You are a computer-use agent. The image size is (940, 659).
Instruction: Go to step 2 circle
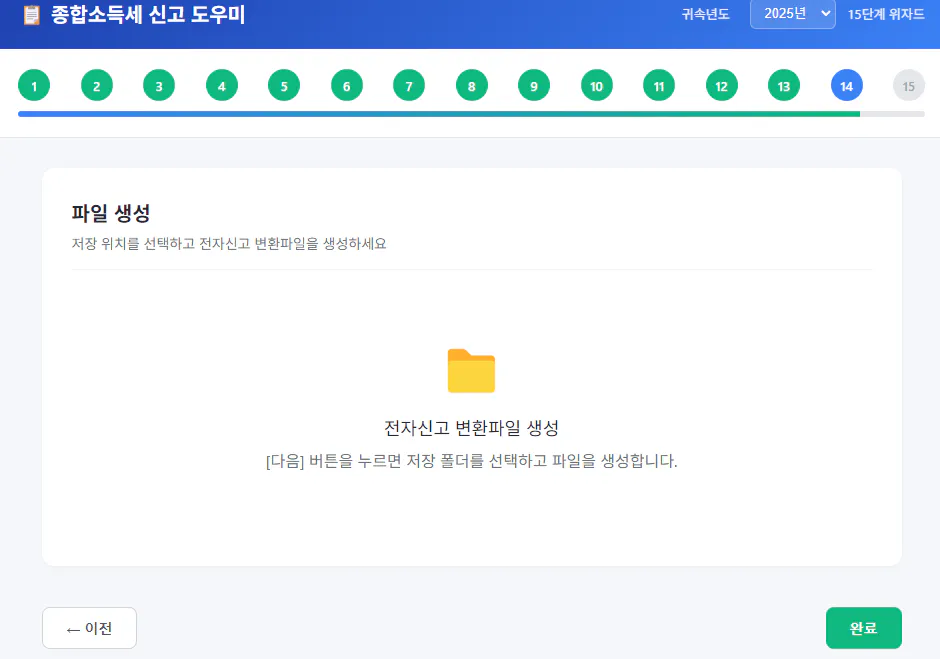(97, 86)
